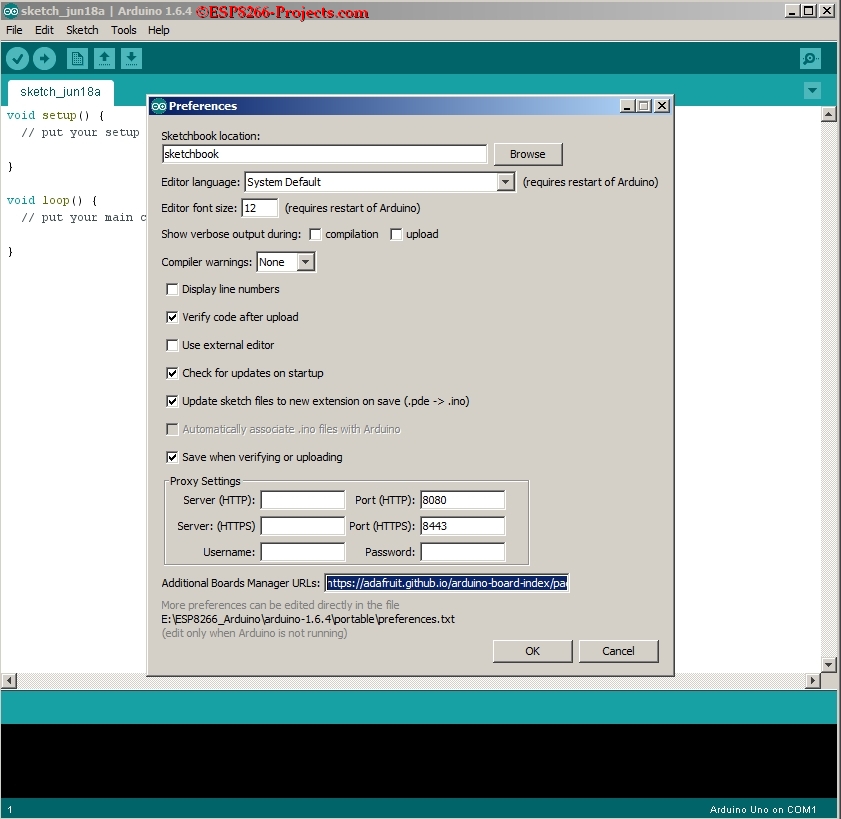Click the Editor font size field
841x819 pixels.
(x=260, y=208)
